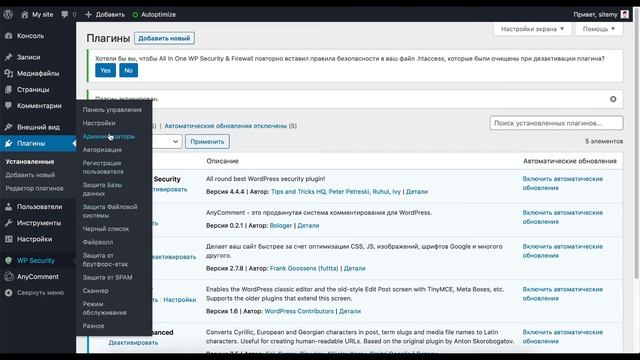Open Редактор плагинов submenu item
Viewport: 640px width, 360px height.
click(x=34, y=188)
